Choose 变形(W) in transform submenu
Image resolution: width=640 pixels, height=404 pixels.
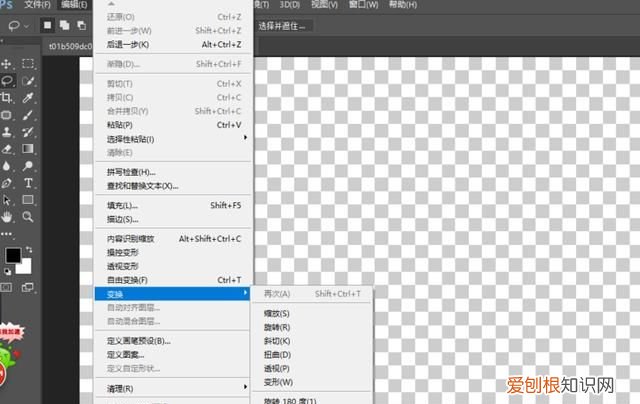[x=312, y=382]
